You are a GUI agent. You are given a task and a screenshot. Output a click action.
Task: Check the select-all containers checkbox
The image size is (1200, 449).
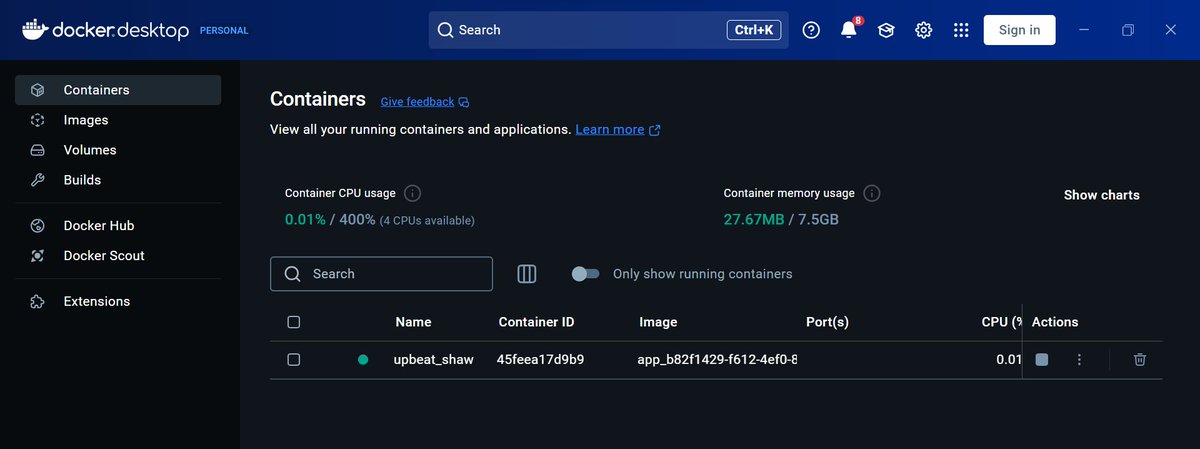[x=293, y=322]
